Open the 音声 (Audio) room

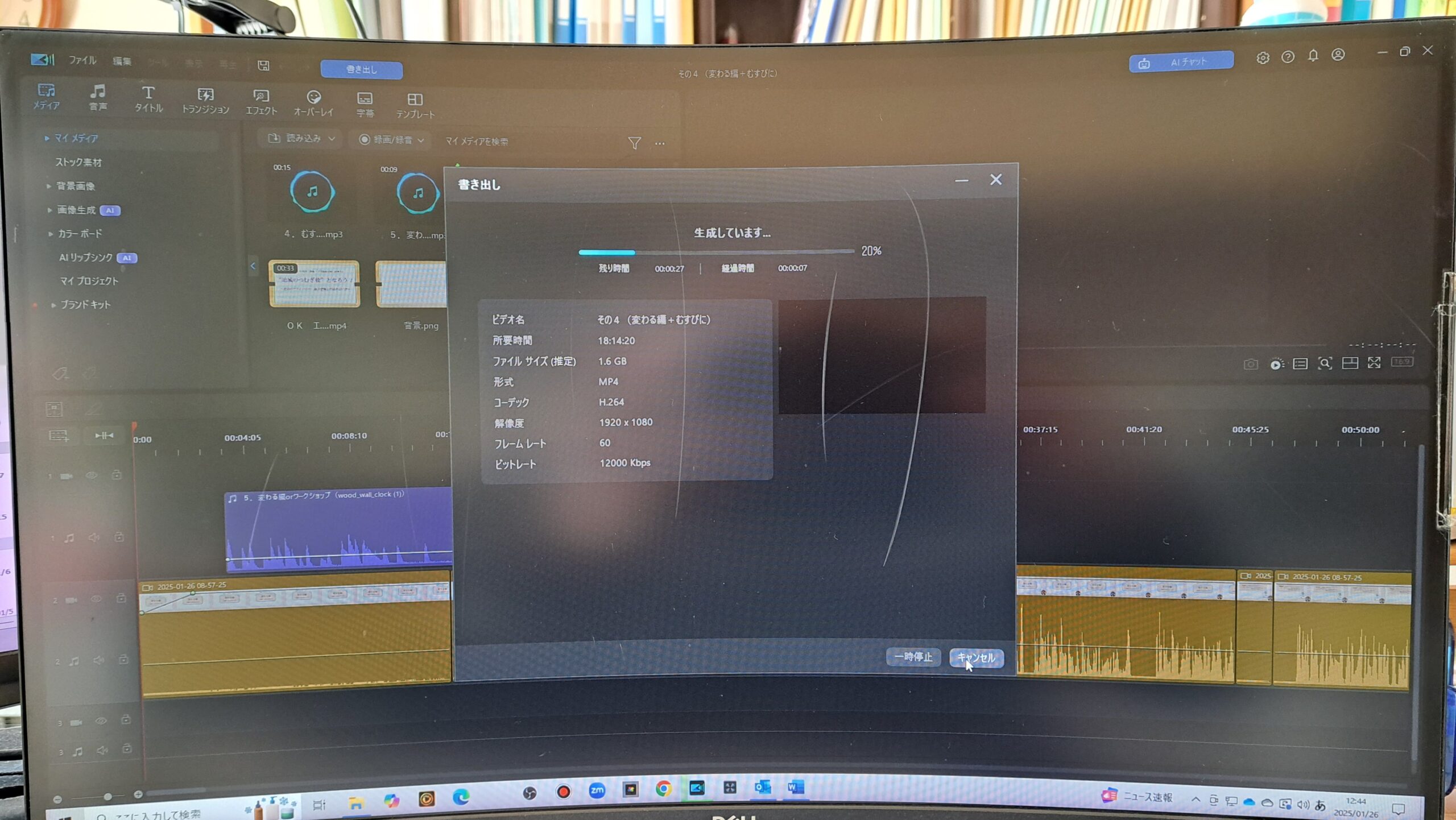pyautogui.click(x=98, y=98)
